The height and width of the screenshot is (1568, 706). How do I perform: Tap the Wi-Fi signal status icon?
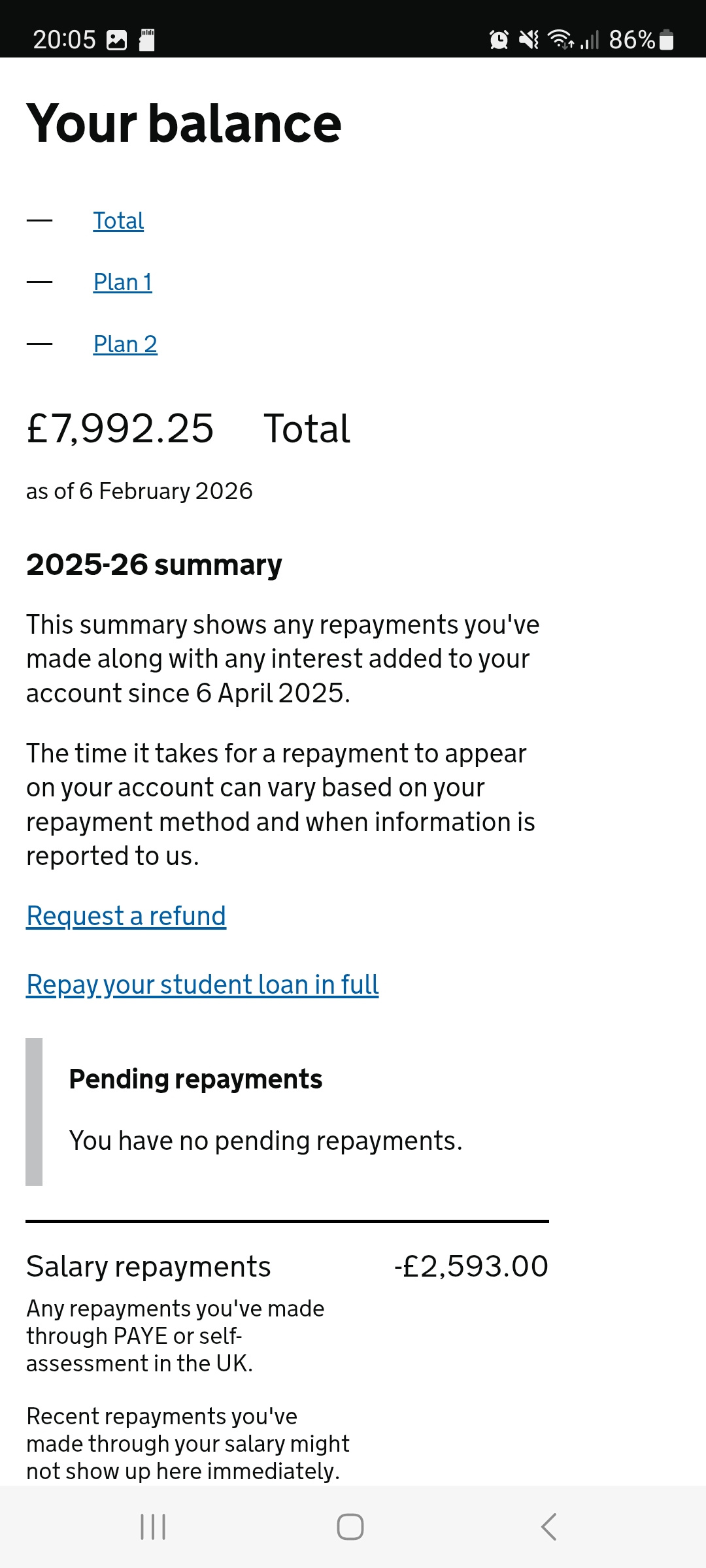tap(561, 40)
